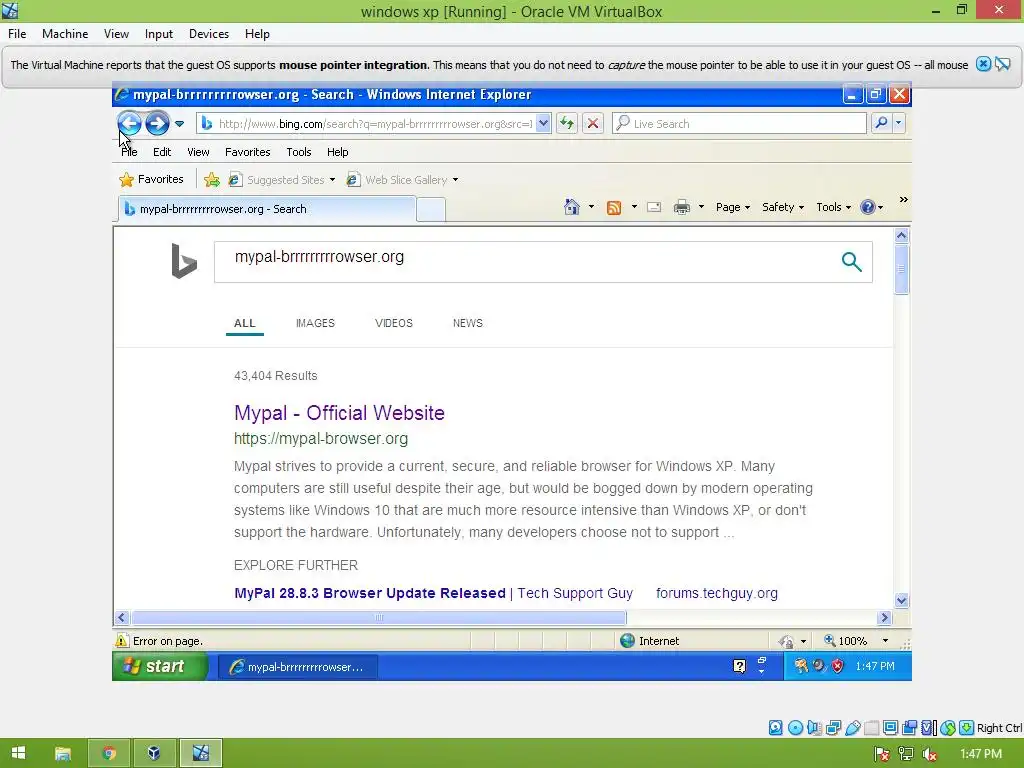Open the VirtualBox Devices menu
This screenshot has width=1024, height=768.
pyautogui.click(x=208, y=34)
